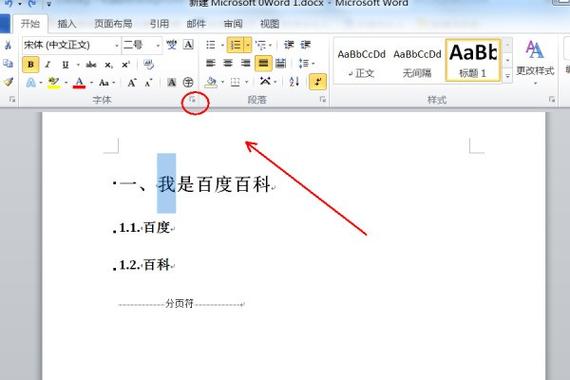Image resolution: width=570 pixels, height=380 pixels.
Task: Expand the Underline style arrow
Action: (77, 65)
